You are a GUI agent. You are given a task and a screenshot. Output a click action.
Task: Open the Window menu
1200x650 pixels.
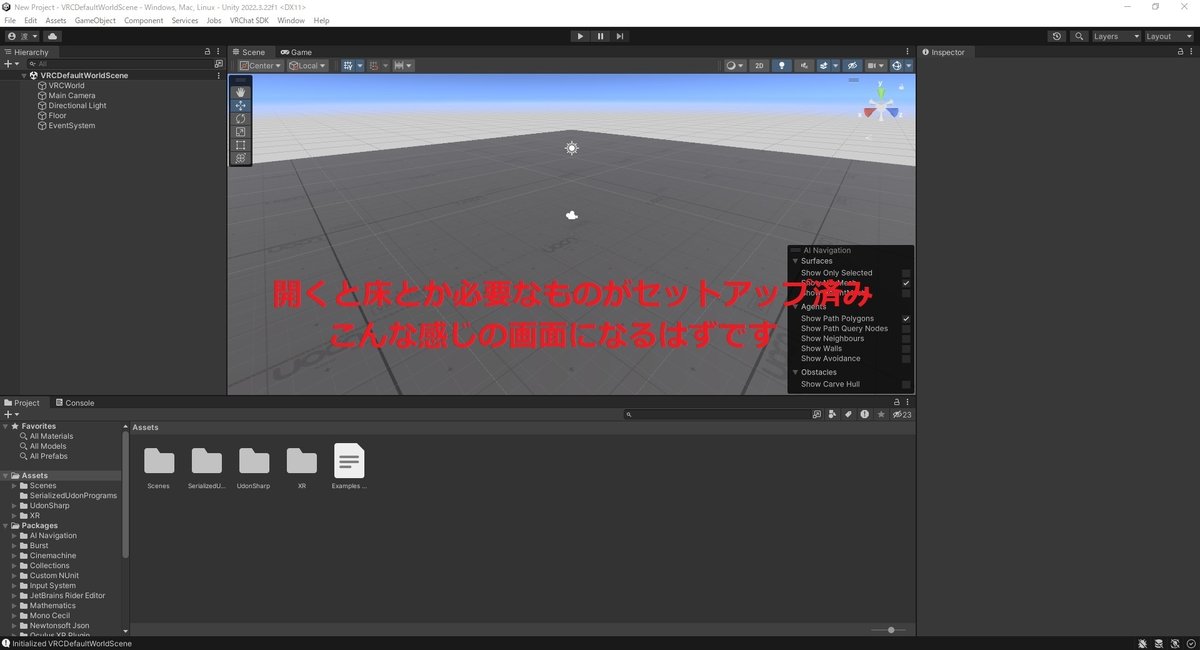[x=291, y=20]
